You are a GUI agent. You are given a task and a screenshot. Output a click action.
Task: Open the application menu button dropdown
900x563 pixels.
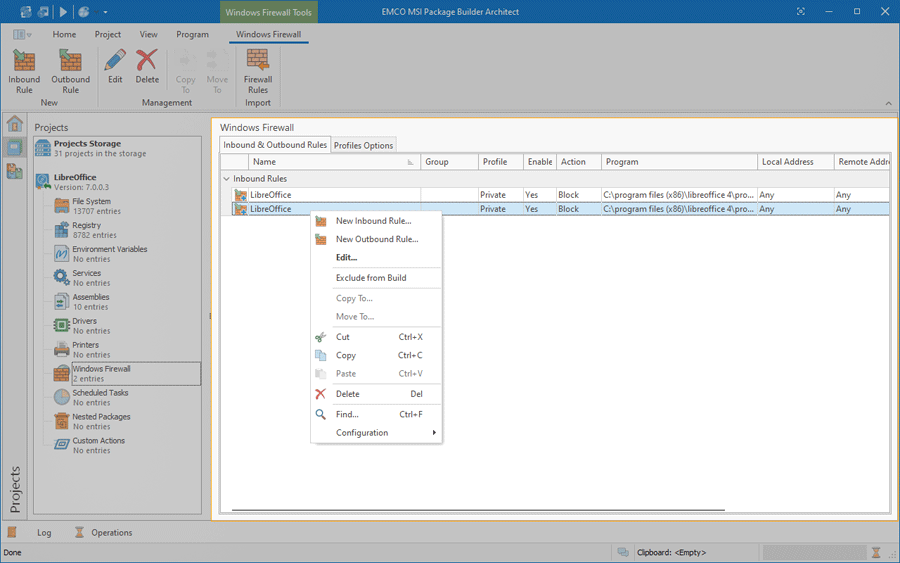tap(22, 34)
